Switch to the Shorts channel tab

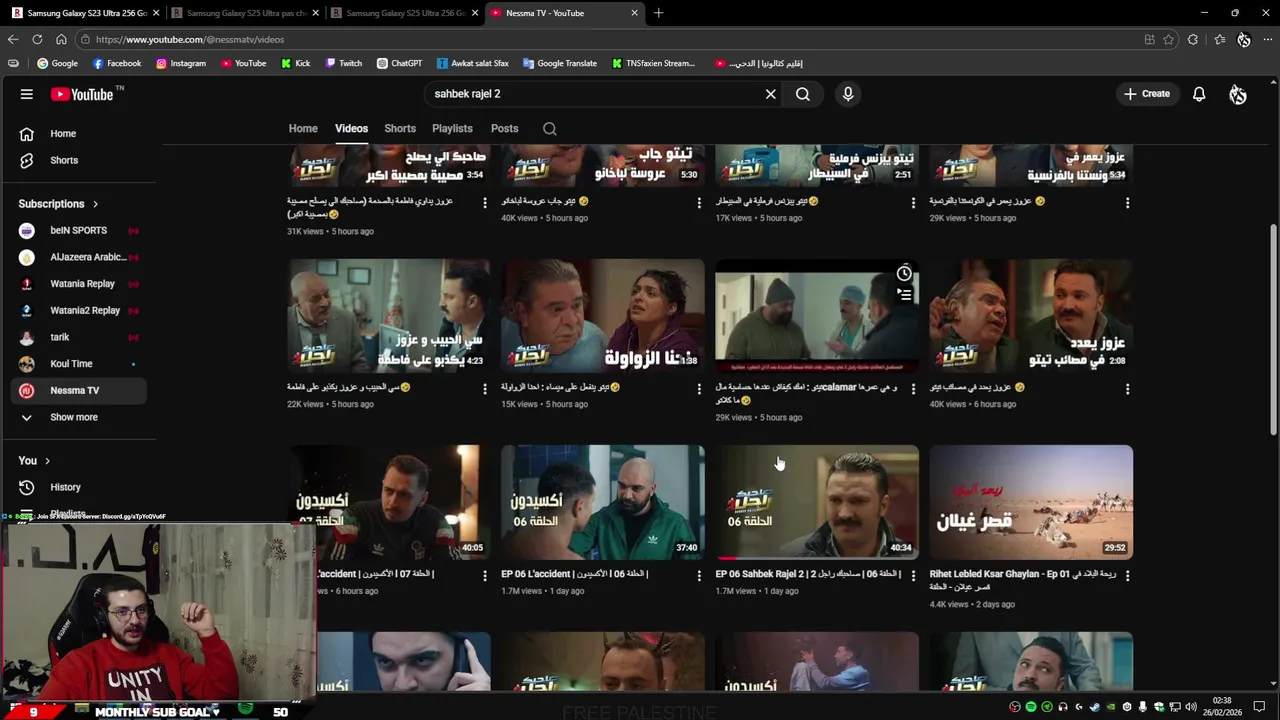point(400,128)
